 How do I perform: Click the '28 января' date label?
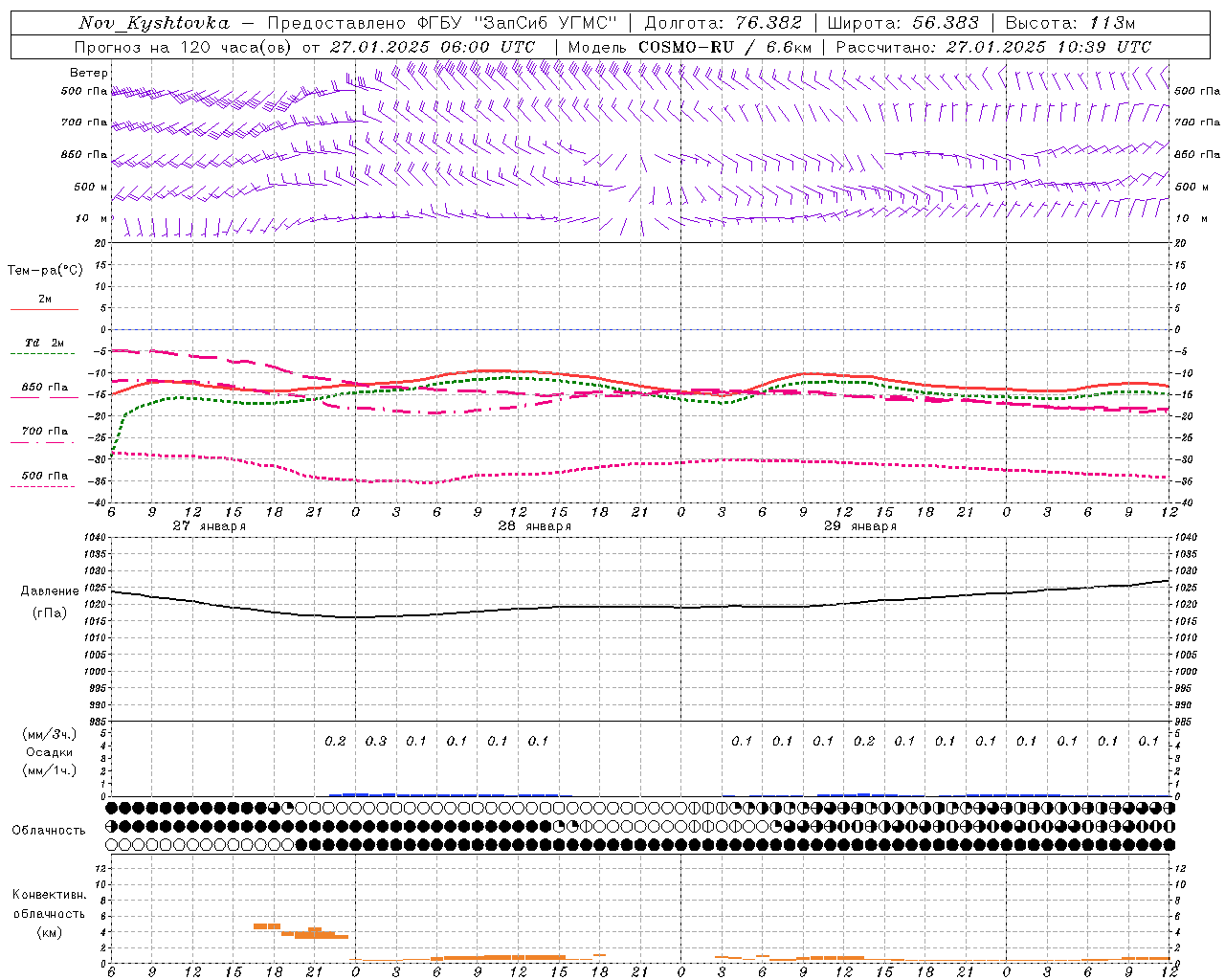pos(534,526)
